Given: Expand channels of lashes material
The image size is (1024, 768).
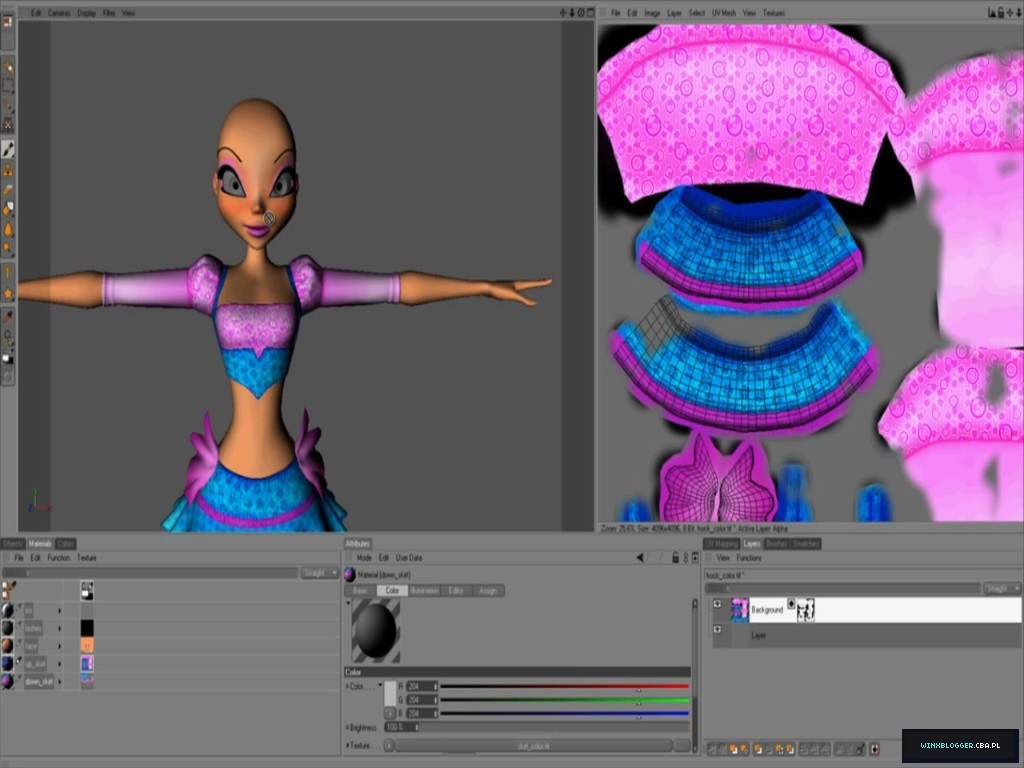Looking at the screenshot, I should coord(59,628).
